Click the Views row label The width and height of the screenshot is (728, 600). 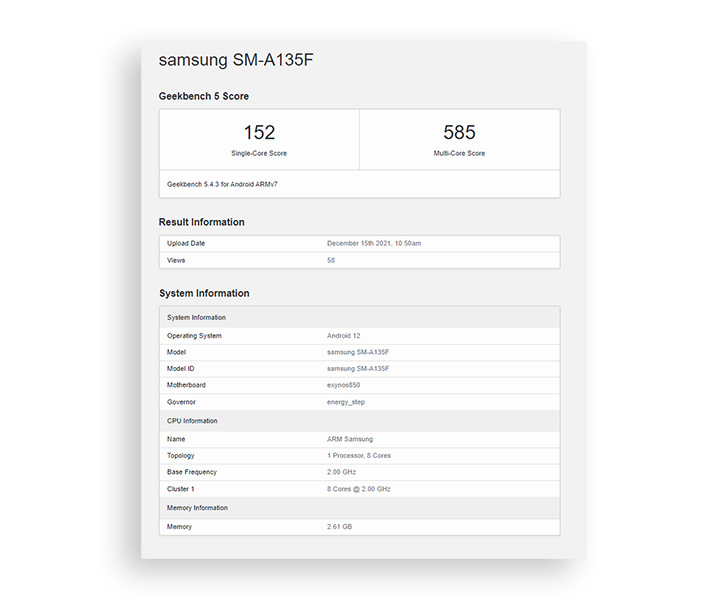(x=176, y=261)
